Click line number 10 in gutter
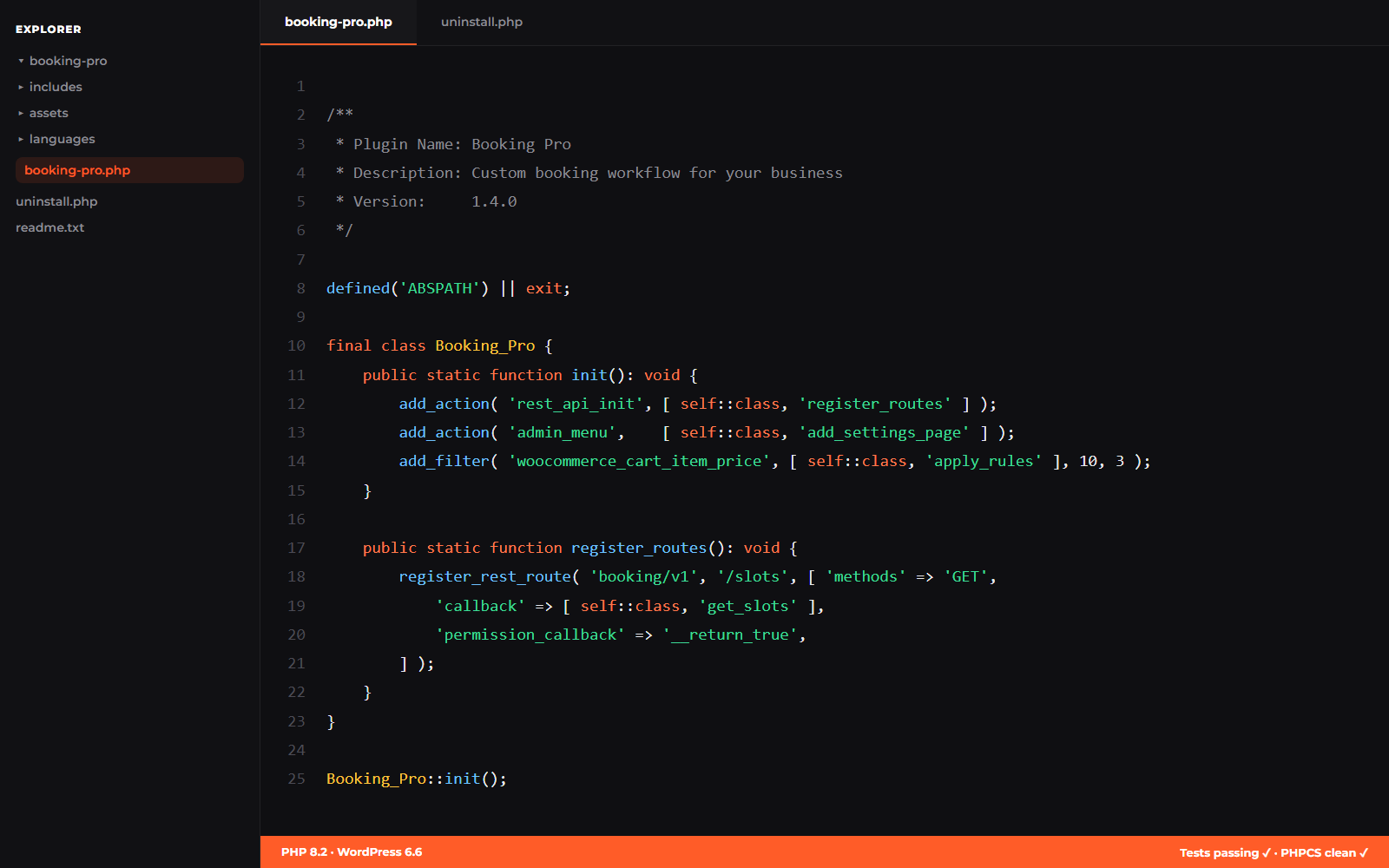 pos(296,345)
